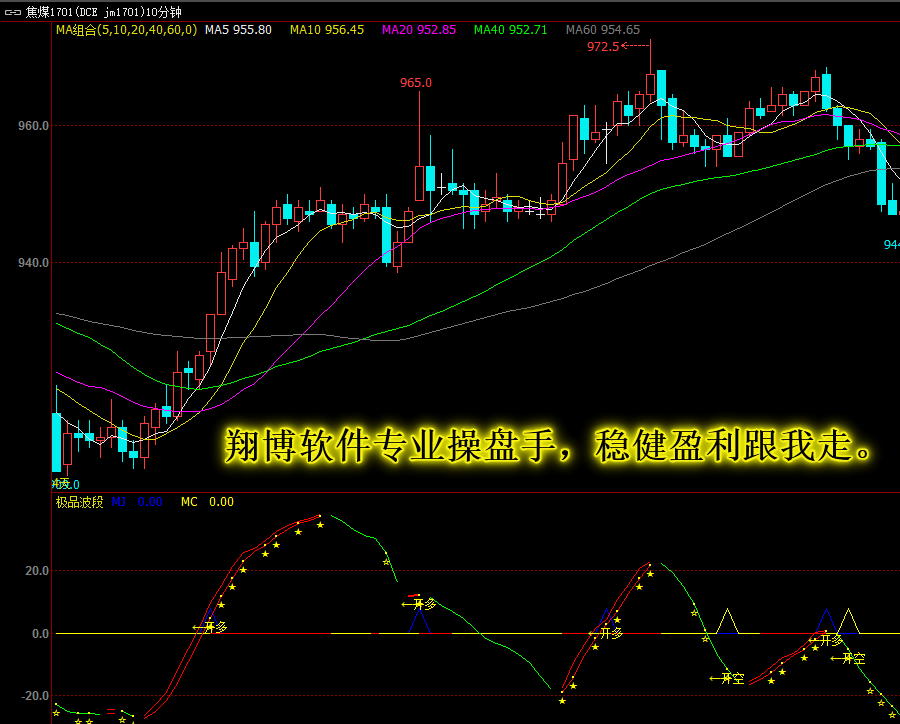Click the 开空 signal near -20 level
Viewport: 900px width, 724px height.
tap(727, 679)
